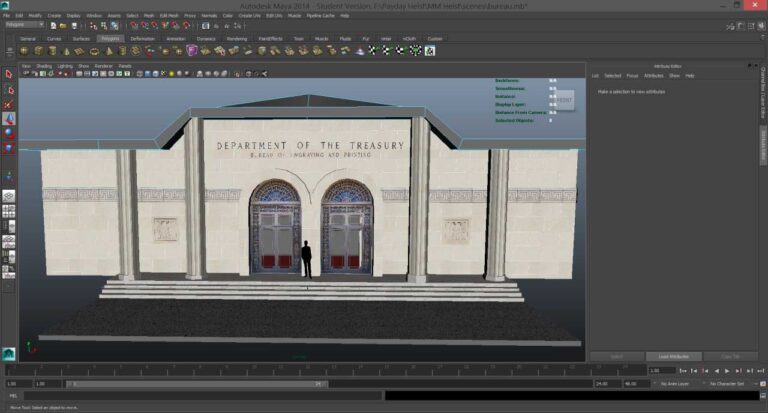Image resolution: width=768 pixels, height=413 pixels.
Task: Click the MEL command line input
Action: [x=202, y=395]
